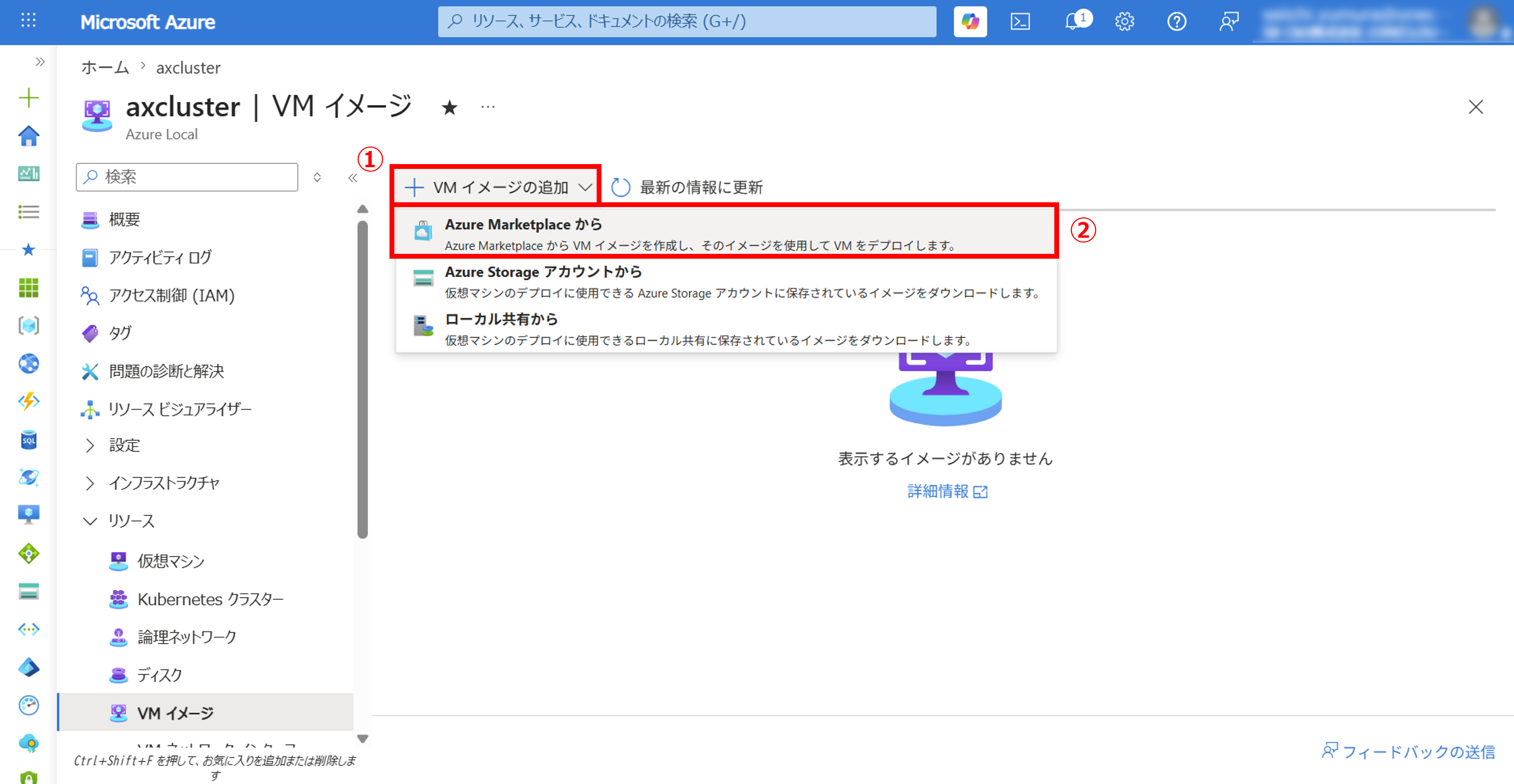This screenshot has width=1514, height=784.
Task: Open the help question mark icon
Action: pos(1177,22)
